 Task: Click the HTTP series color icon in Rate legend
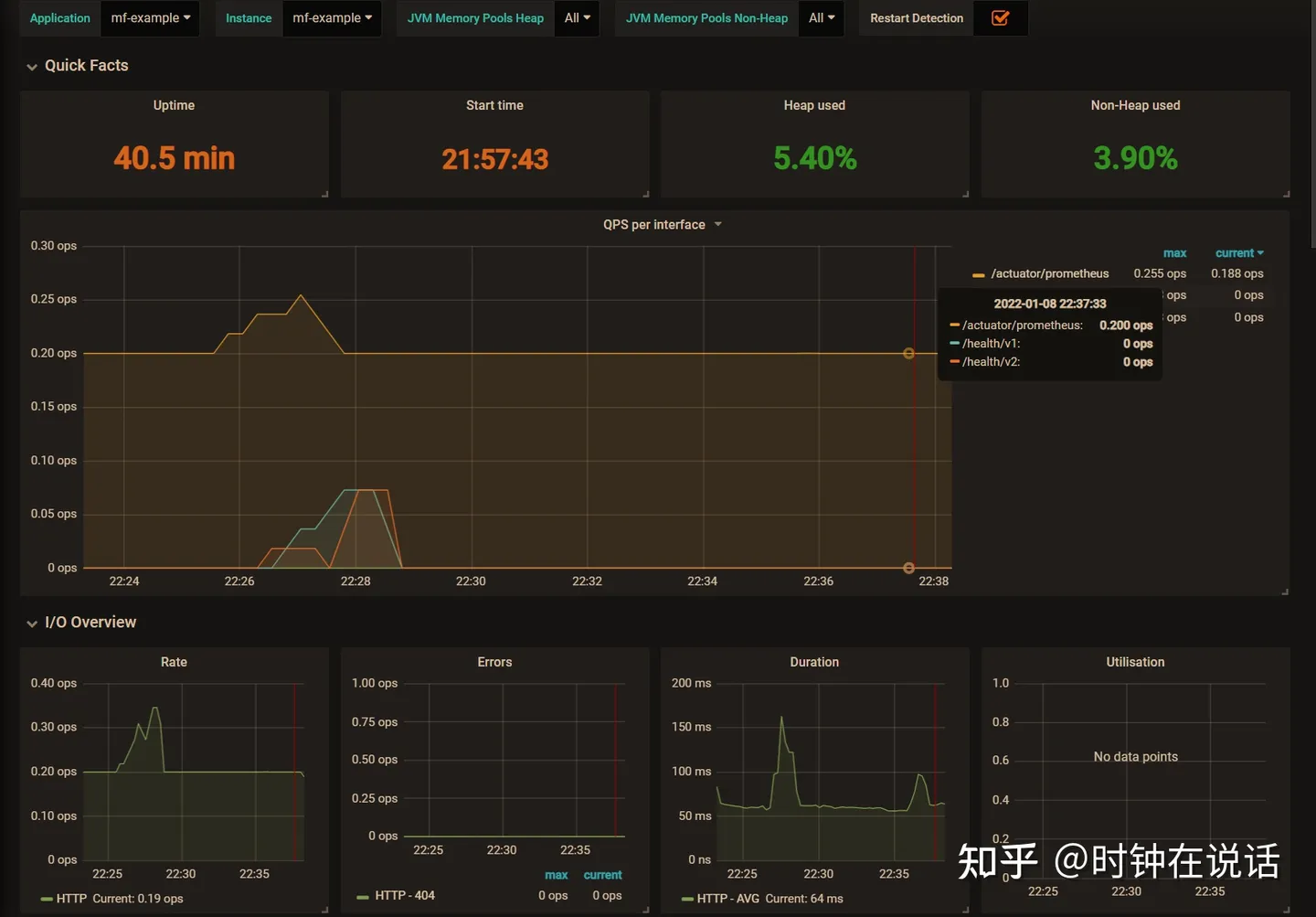pos(47,900)
